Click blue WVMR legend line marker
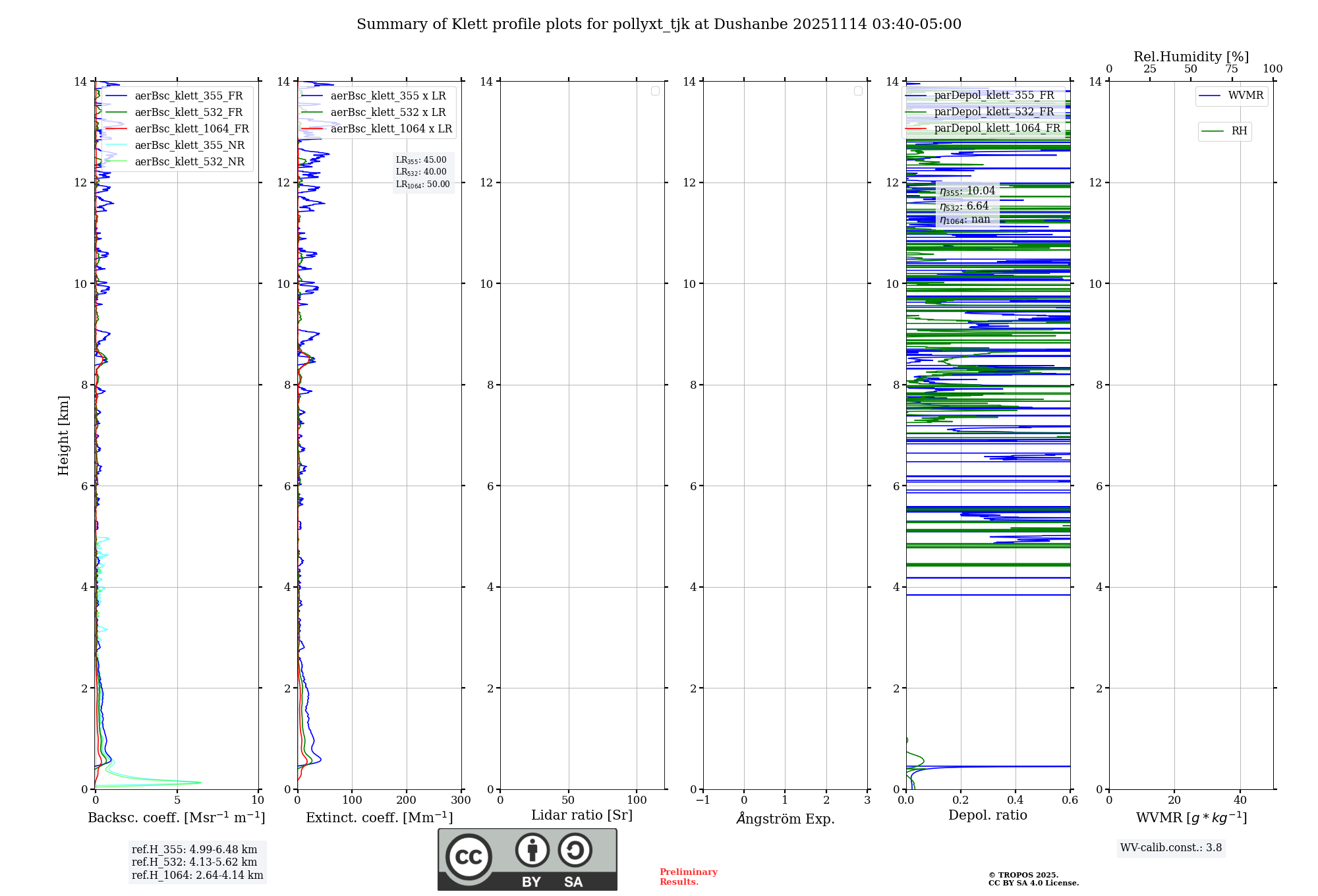 (1210, 96)
